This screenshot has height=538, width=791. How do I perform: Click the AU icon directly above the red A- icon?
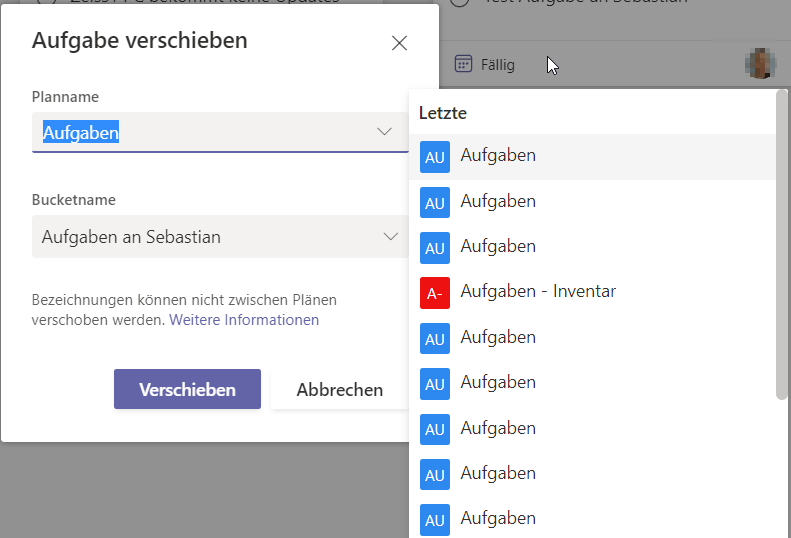click(435, 248)
